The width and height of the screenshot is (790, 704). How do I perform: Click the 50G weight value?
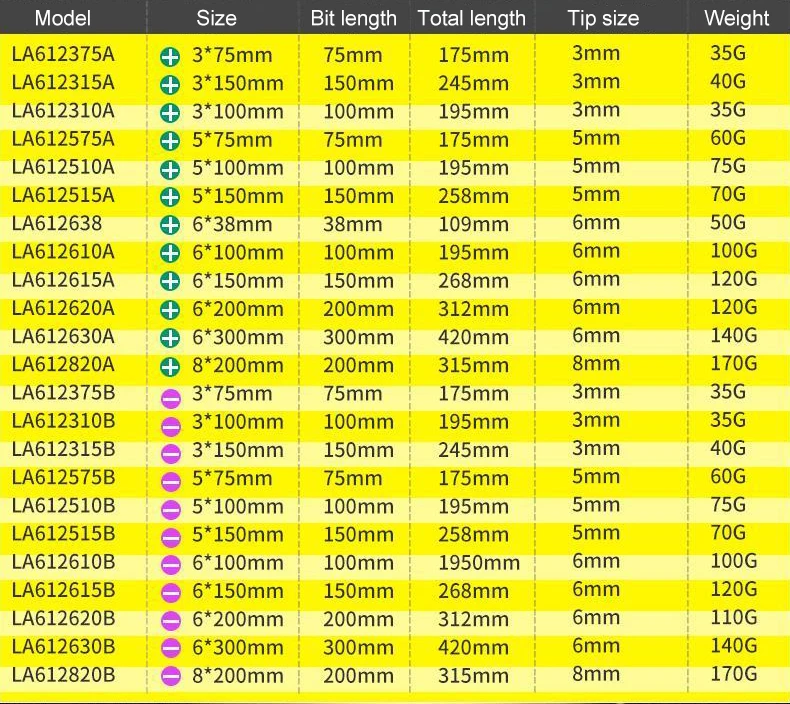pos(728,222)
